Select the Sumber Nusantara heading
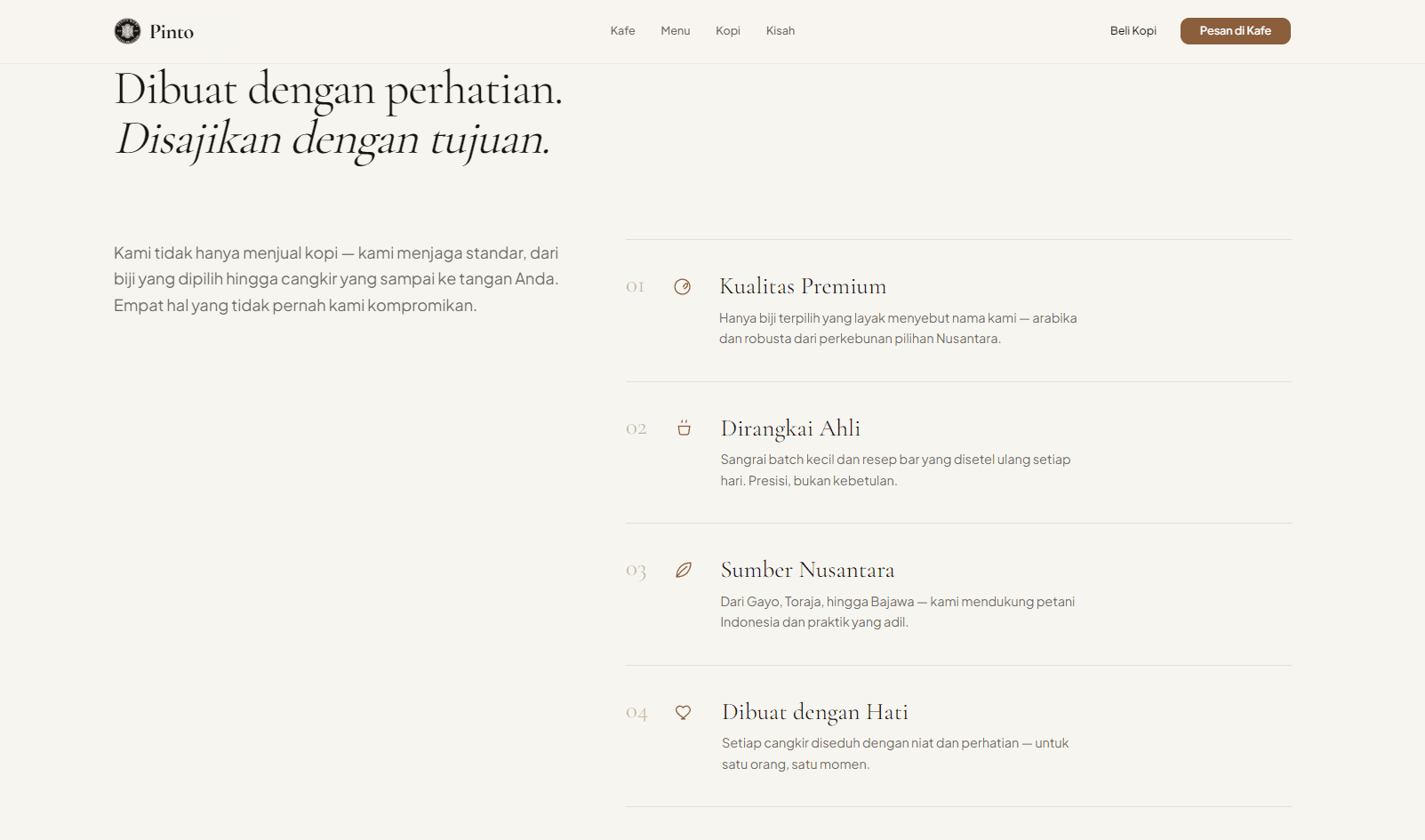Screen dimensions: 1425x840 point(807,570)
